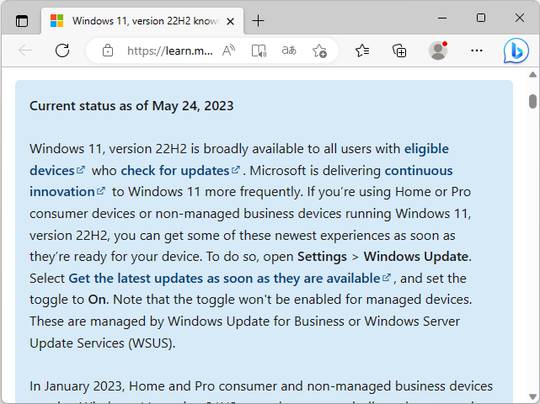Viewport: 540px width, 404px height.
Task: Enter Immersive Reader mode
Action: (x=258, y=51)
